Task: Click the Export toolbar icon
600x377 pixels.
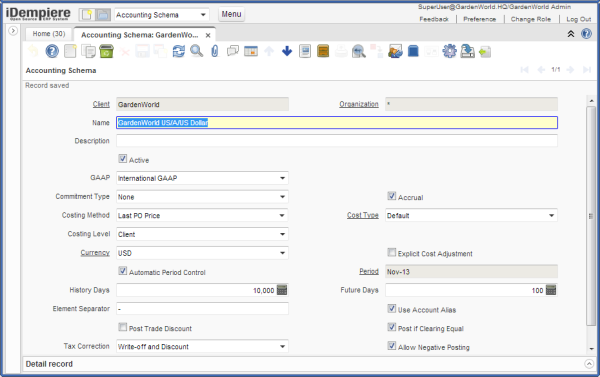Action: click(x=467, y=51)
